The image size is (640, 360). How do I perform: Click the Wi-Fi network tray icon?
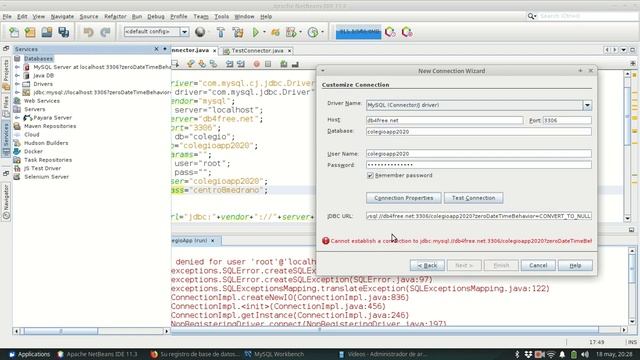coord(551,354)
